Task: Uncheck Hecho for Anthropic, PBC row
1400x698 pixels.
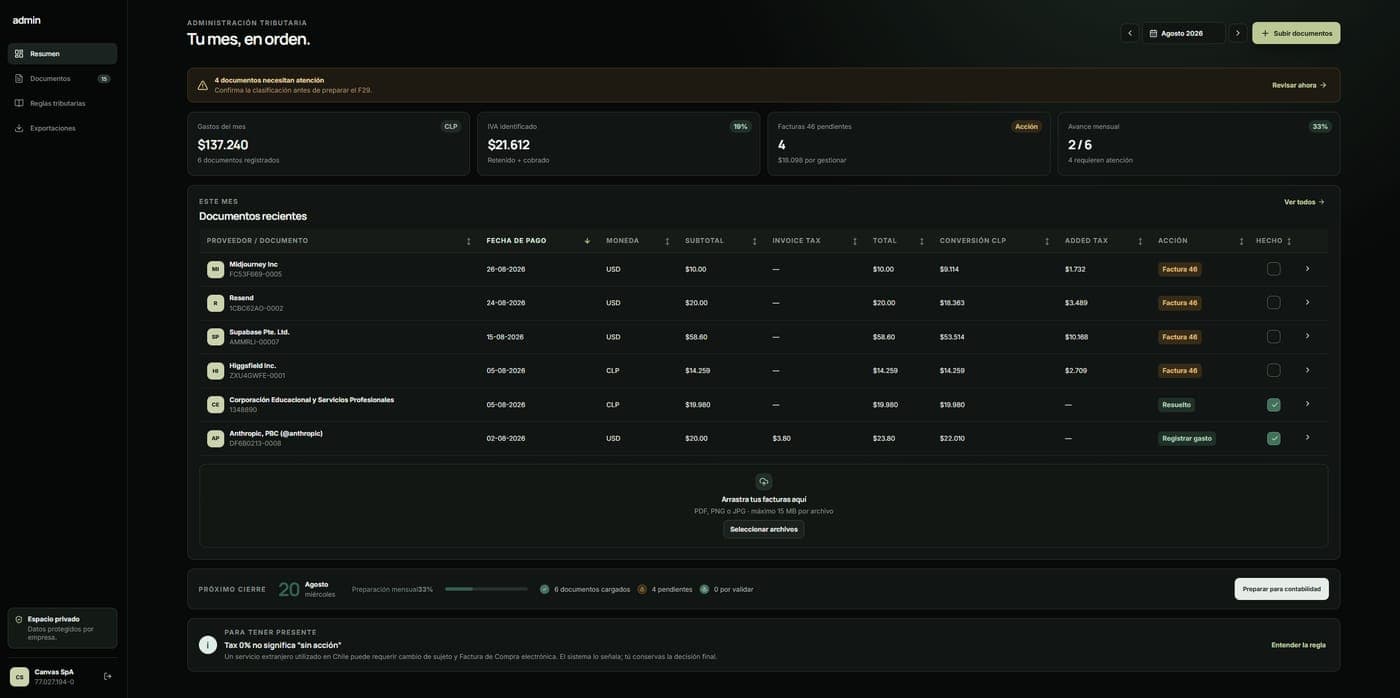Action: 1273,438
